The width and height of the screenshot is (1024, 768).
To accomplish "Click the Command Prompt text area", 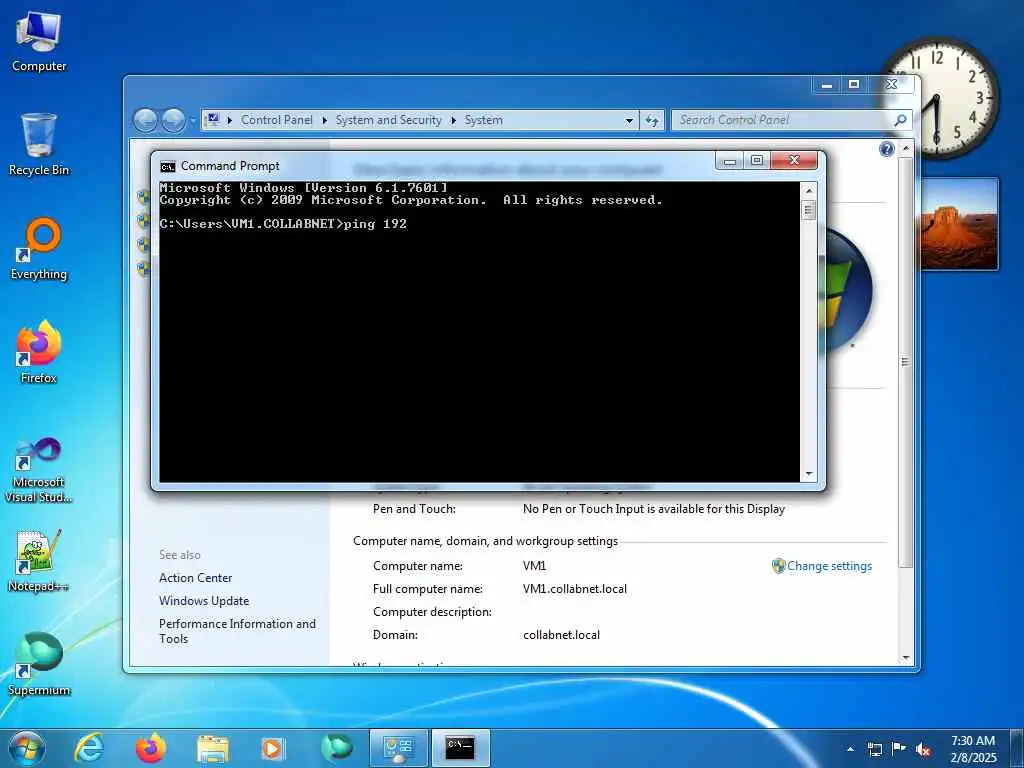I will tap(479, 332).
